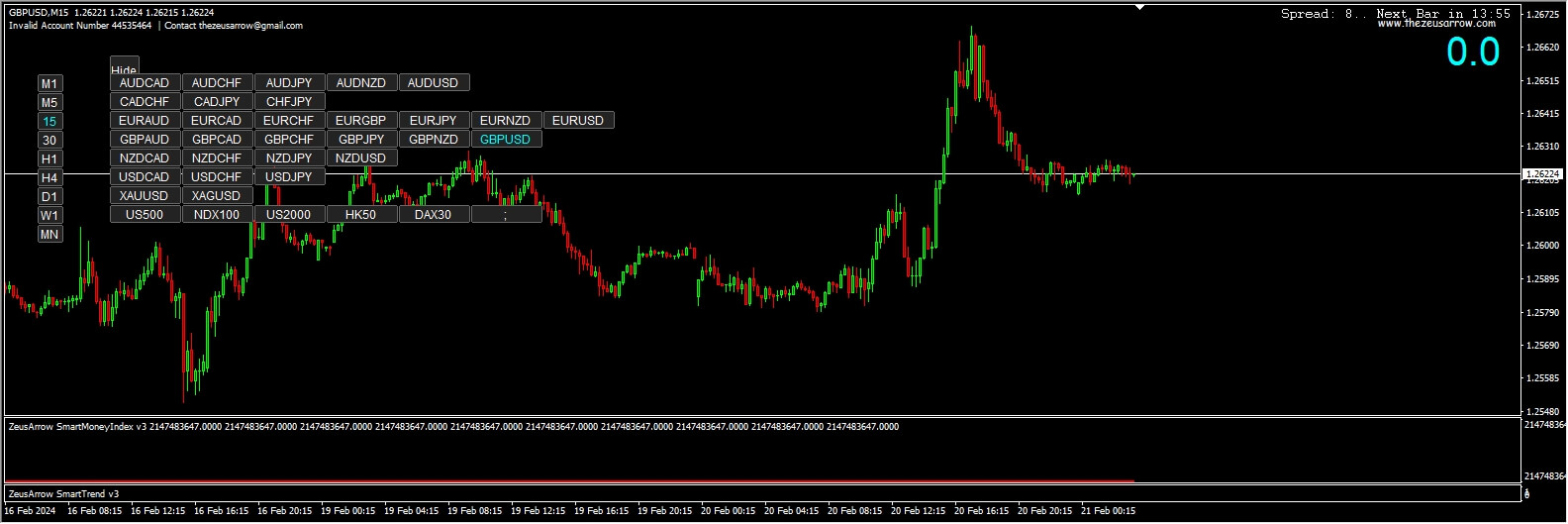Click the Spread and Next Bar label

[x=1396, y=14]
